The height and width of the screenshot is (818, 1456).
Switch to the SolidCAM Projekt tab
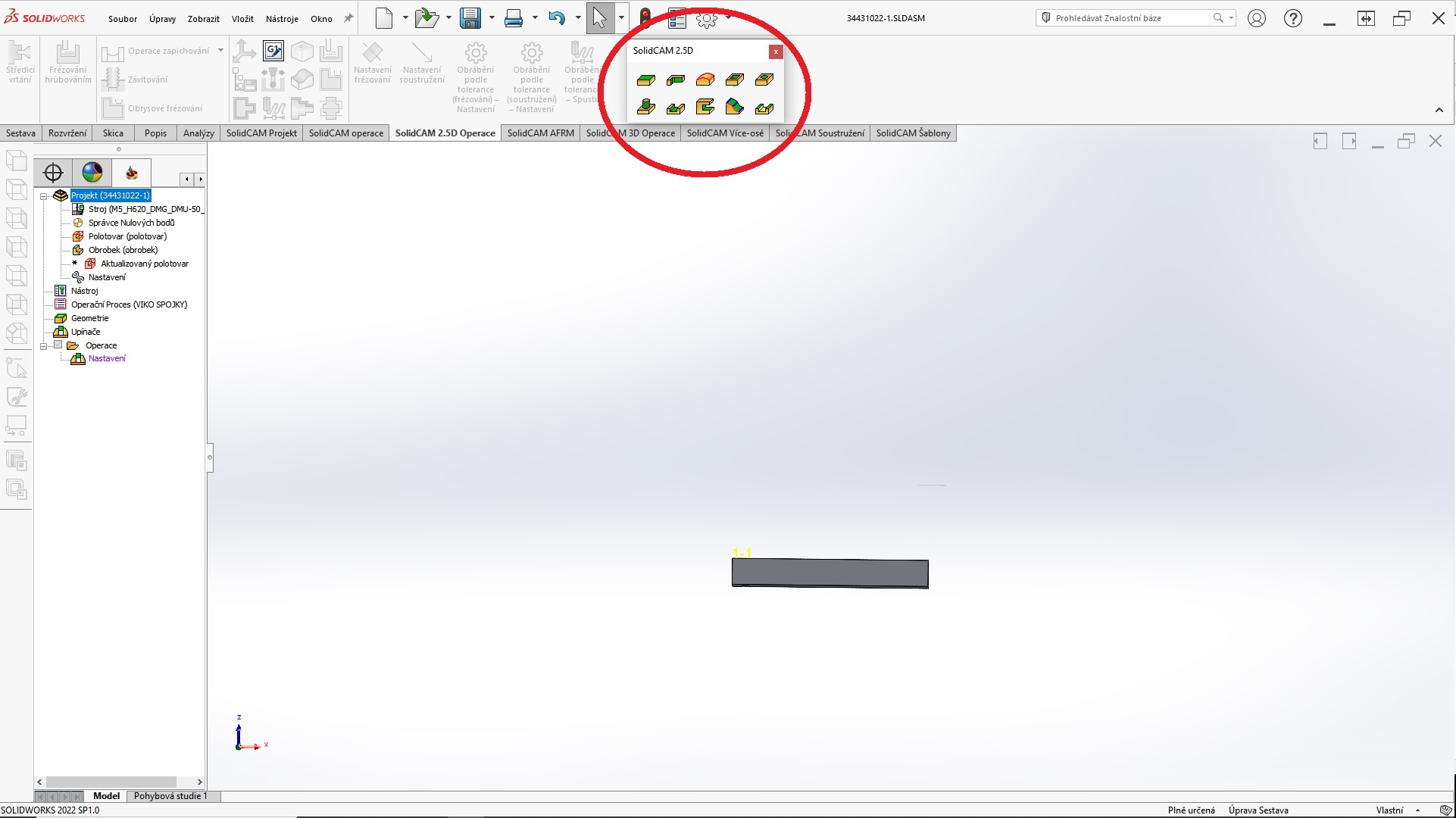[x=261, y=133]
